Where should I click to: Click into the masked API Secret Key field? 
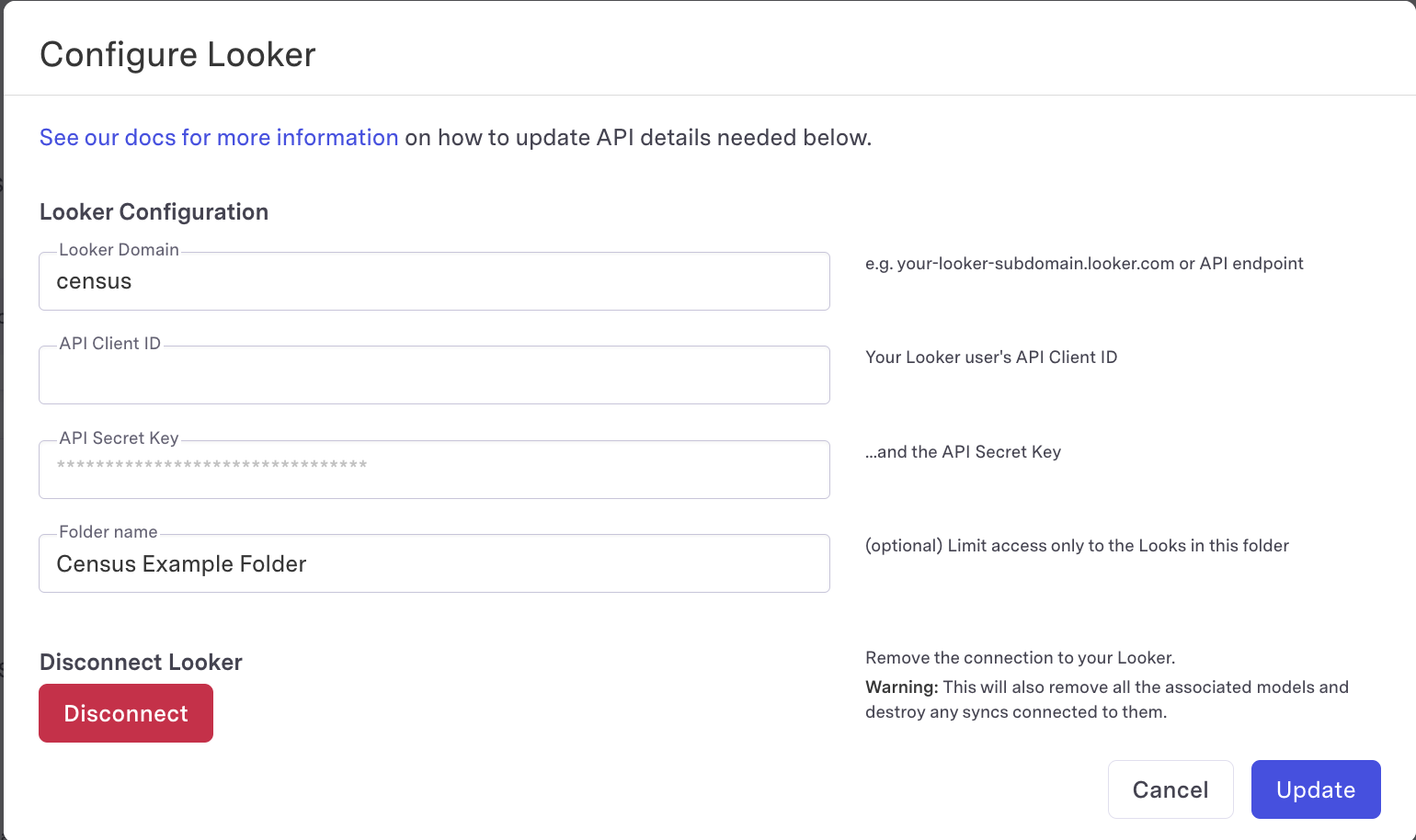coord(434,471)
